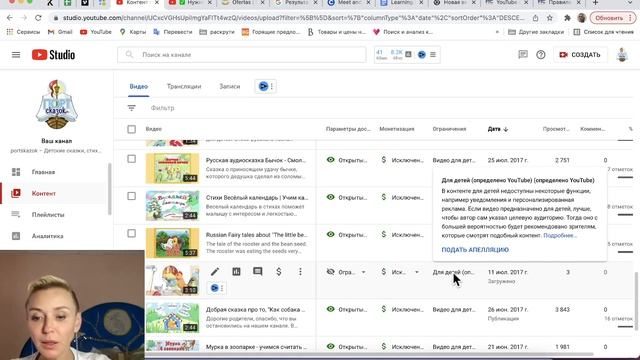Click visibility eye for Добрая сказка row
640x360 pixels.
(x=331, y=309)
